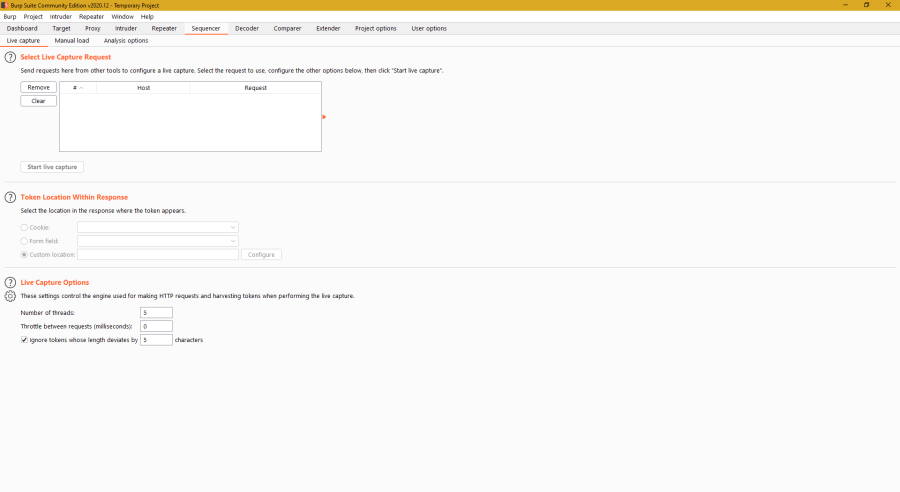Expand the Cookie dropdown list

pyautogui.click(x=233, y=228)
